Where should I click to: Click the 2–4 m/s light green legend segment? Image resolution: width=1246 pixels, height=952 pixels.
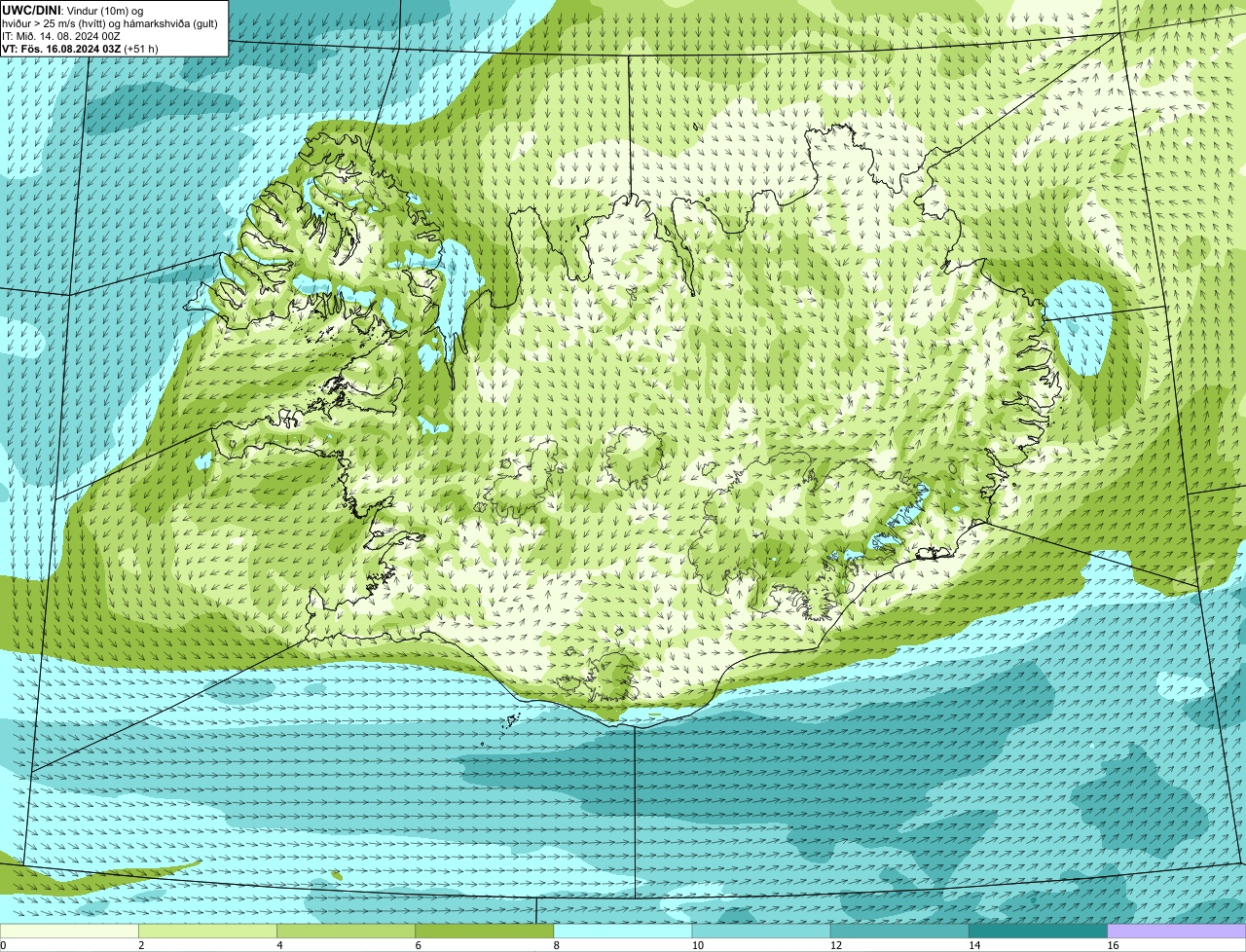(207, 932)
